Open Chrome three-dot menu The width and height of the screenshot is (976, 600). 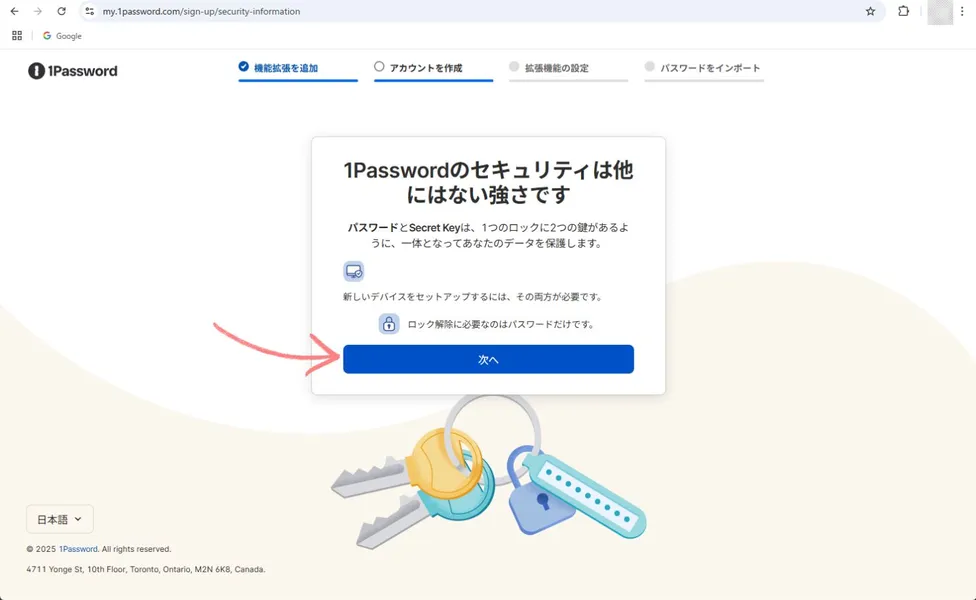click(962, 11)
